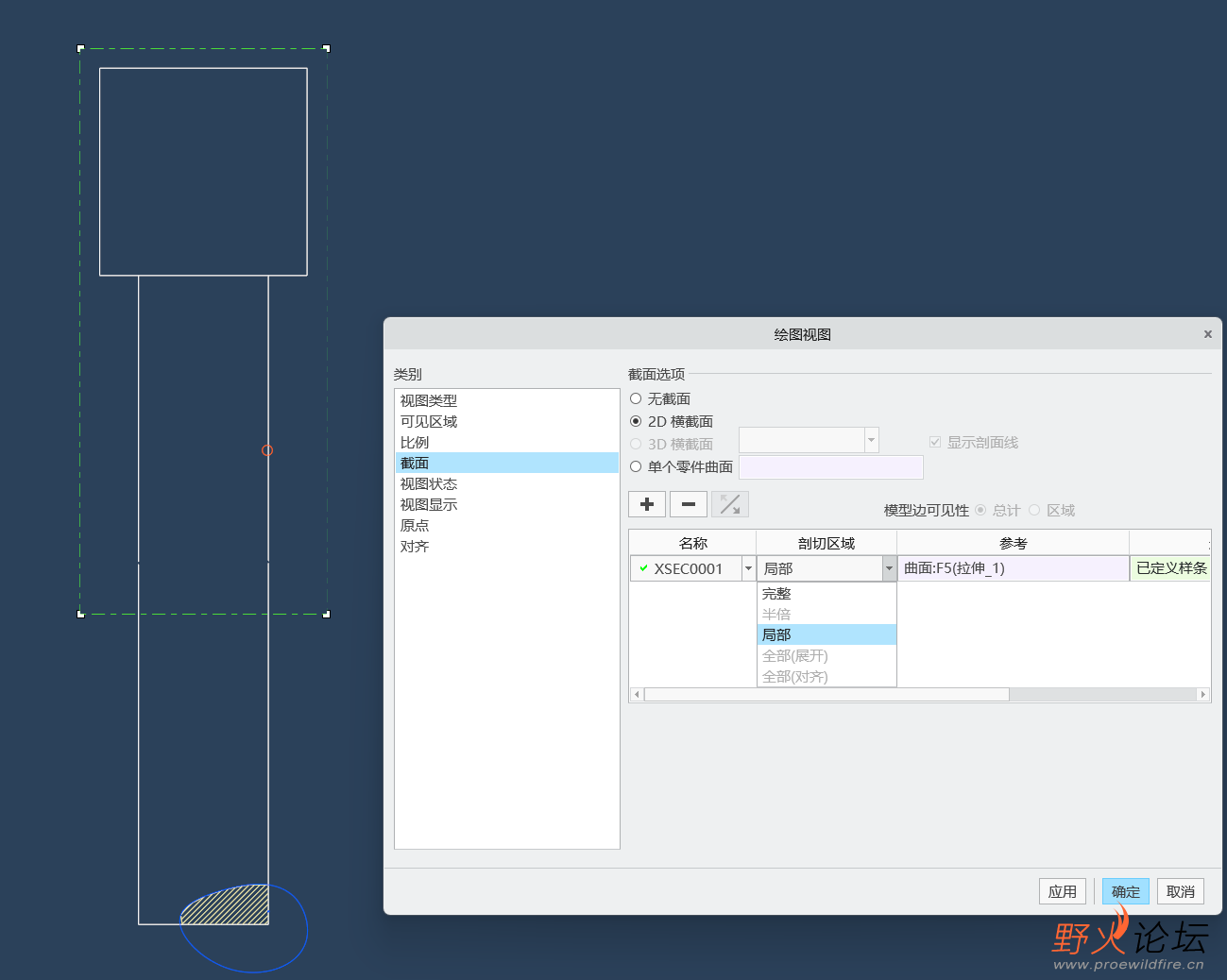Select the 3D 横截面 radio option
This screenshot has width=1227, height=980.
coord(636,444)
